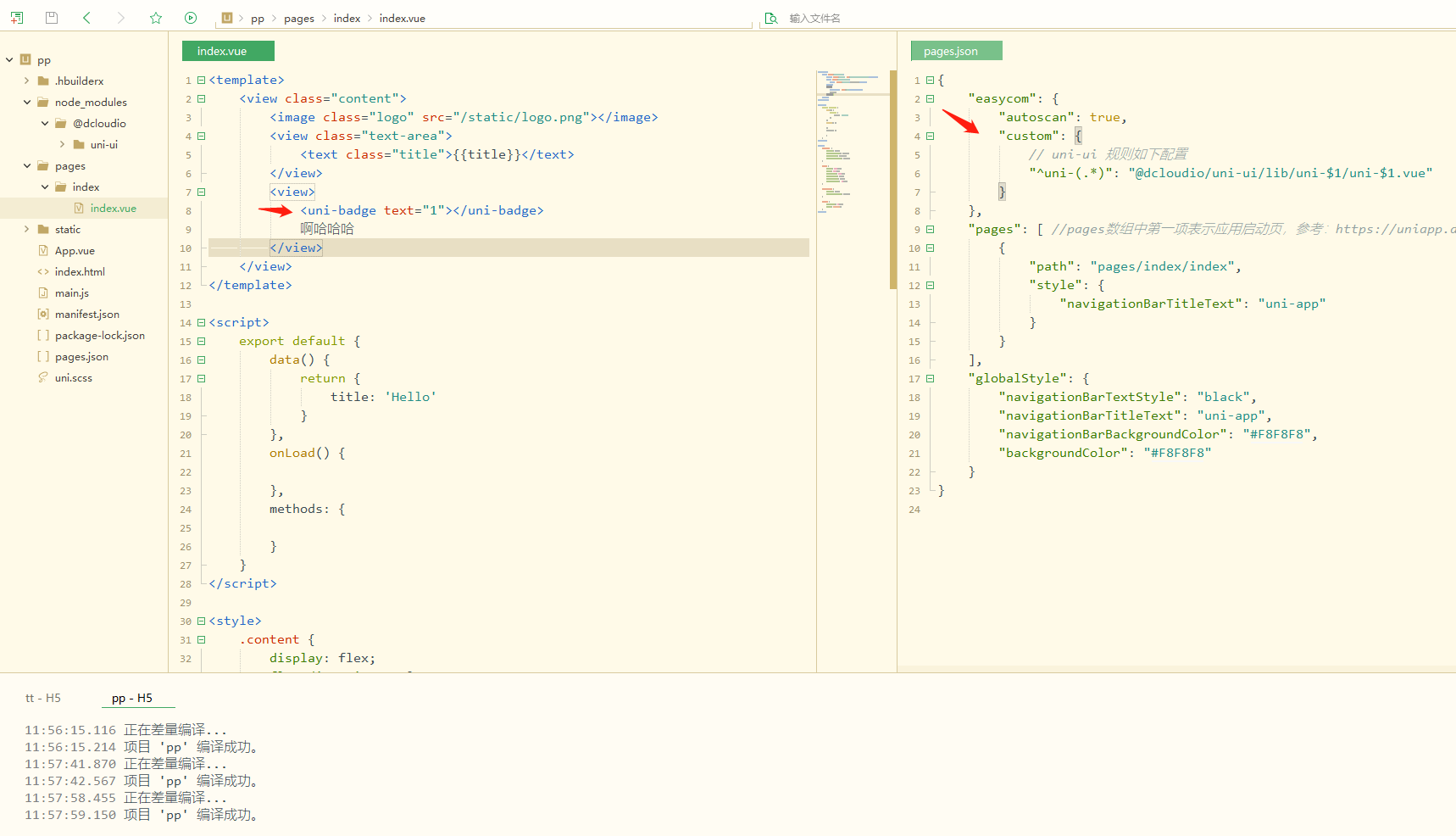Open package-lock.json in the file tree
This screenshot has width=1456, height=836.
coord(100,336)
